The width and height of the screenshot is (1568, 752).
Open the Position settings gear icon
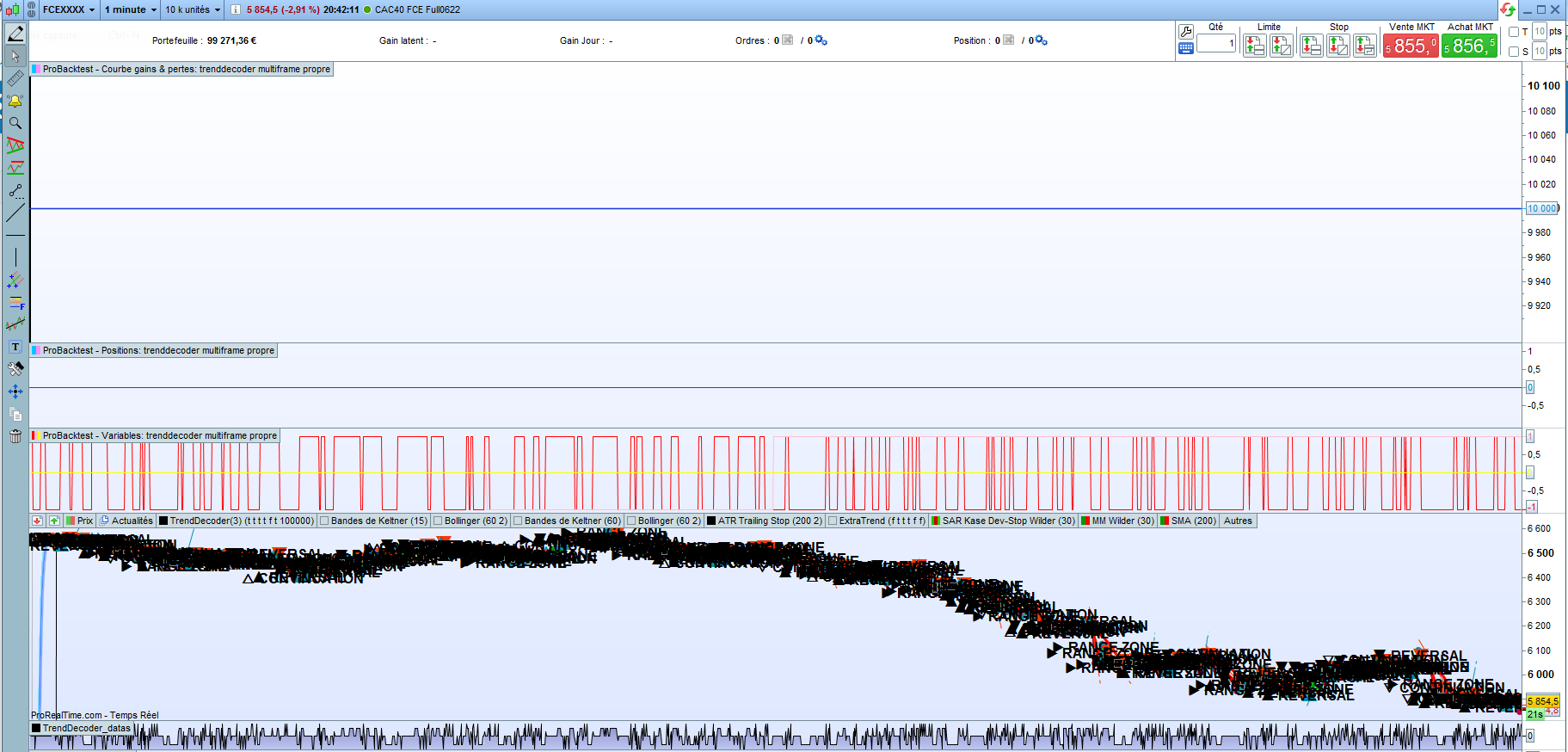click(1042, 40)
